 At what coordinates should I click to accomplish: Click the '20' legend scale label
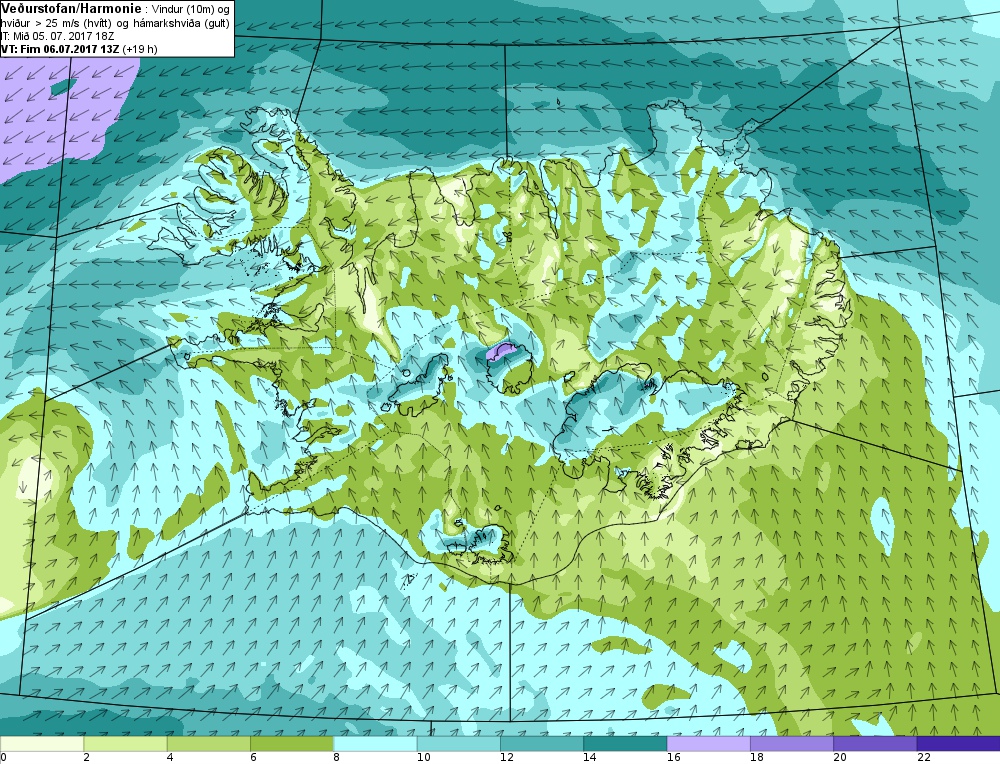click(840, 758)
